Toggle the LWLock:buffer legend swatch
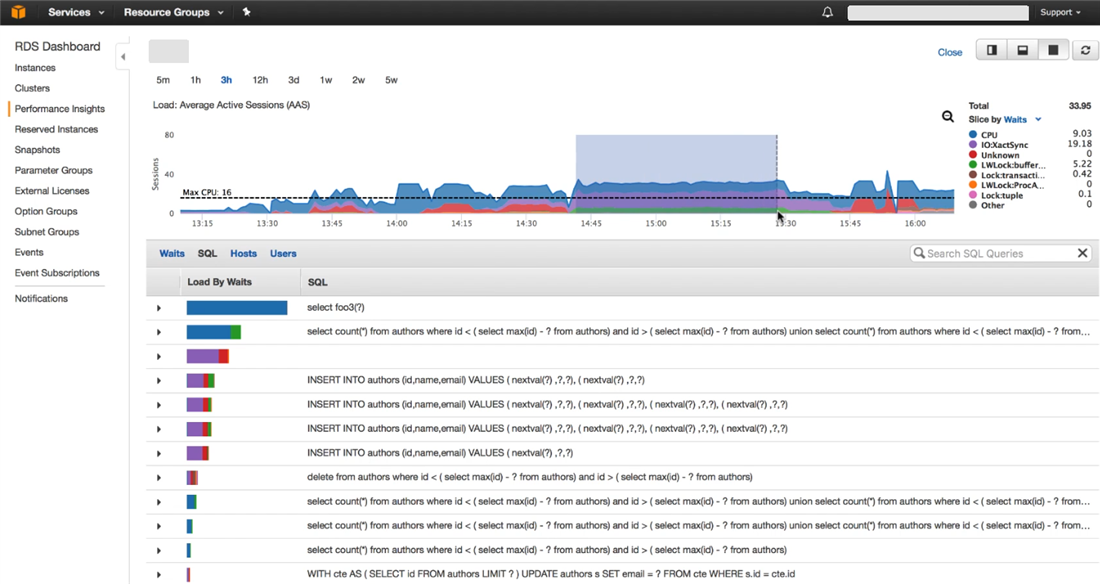Screen dimensions: 1100x584 973,165
